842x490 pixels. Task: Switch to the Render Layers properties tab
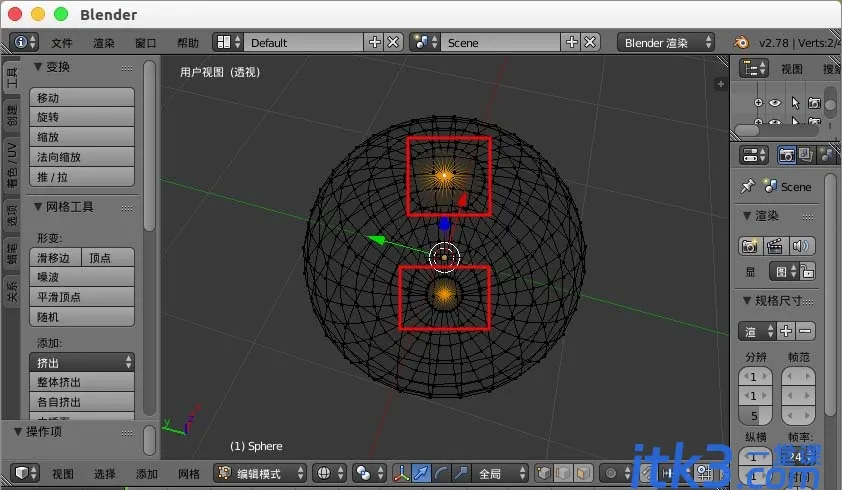pyautogui.click(x=806, y=155)
